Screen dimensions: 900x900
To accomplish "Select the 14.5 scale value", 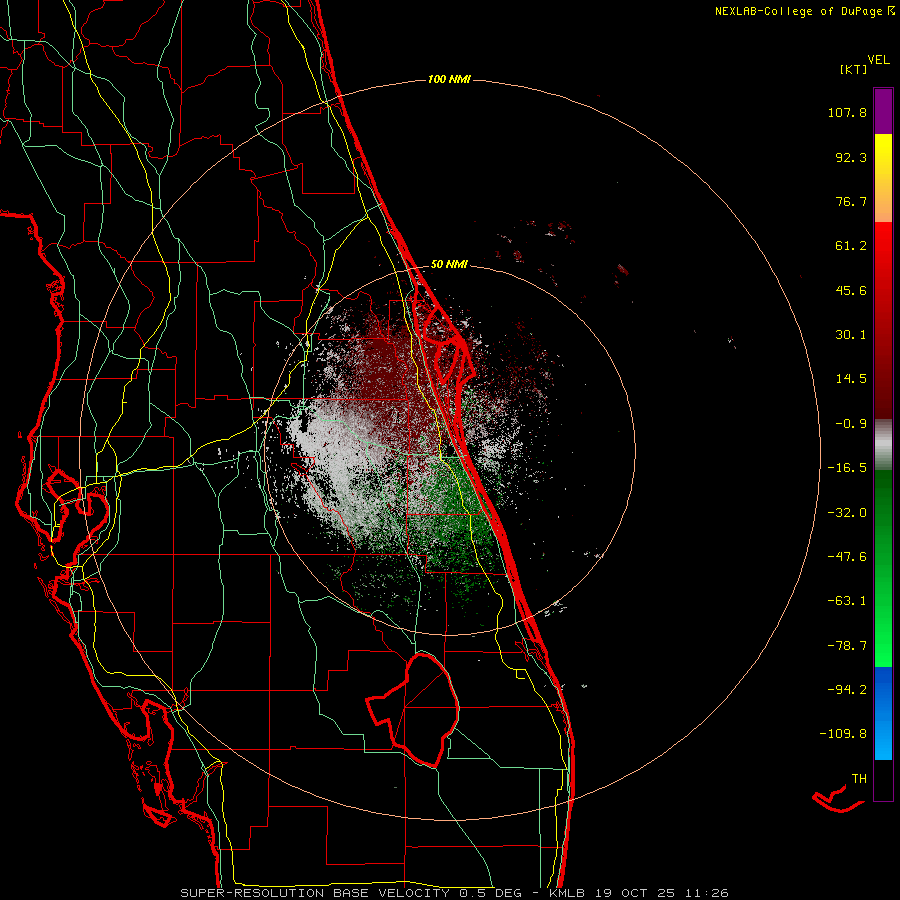I will click(851, 379).
